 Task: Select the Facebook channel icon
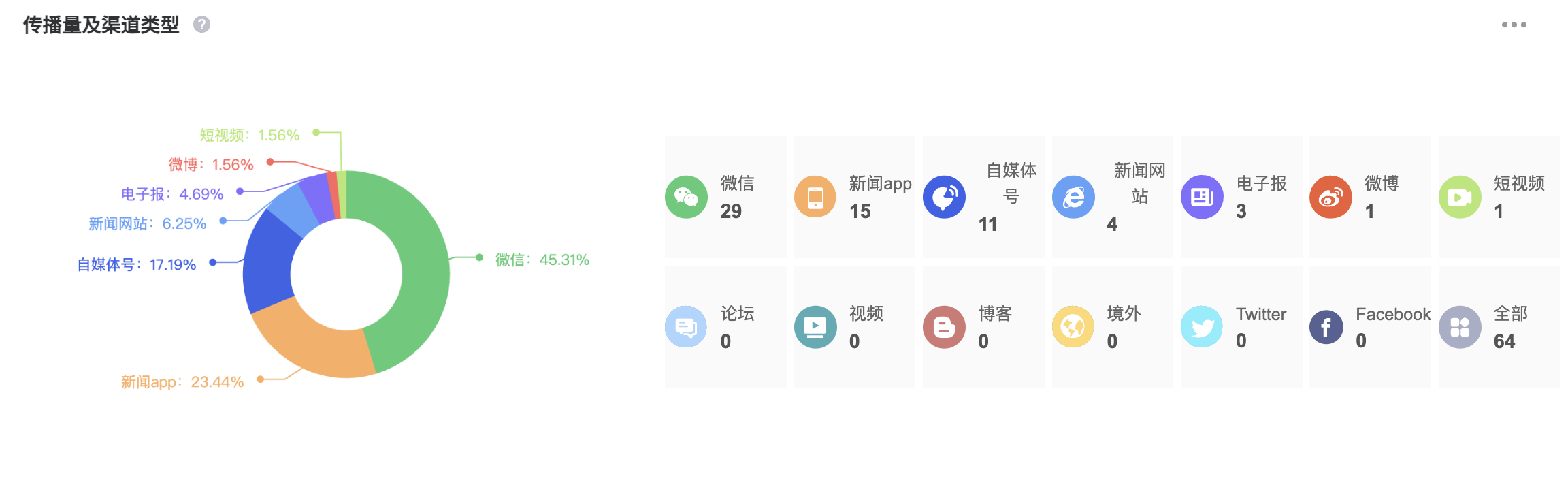tap(1326, 327)
